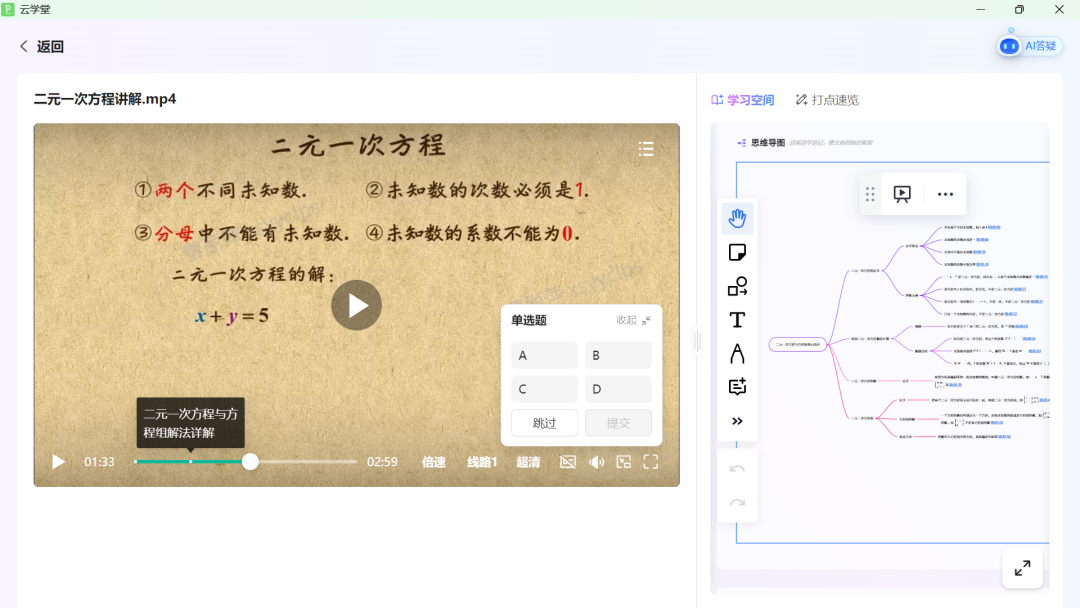The height and width of the screenshot is (608, 1080).
Task: Go back via 返回 label
Action: point(50,46)
